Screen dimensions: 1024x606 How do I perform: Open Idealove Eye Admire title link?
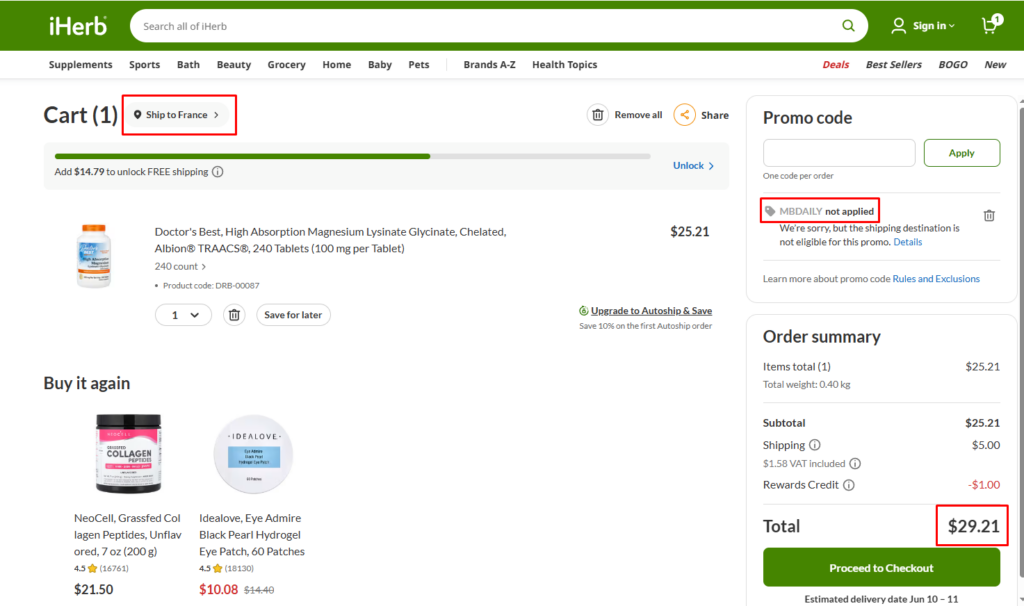pos(252,535)
